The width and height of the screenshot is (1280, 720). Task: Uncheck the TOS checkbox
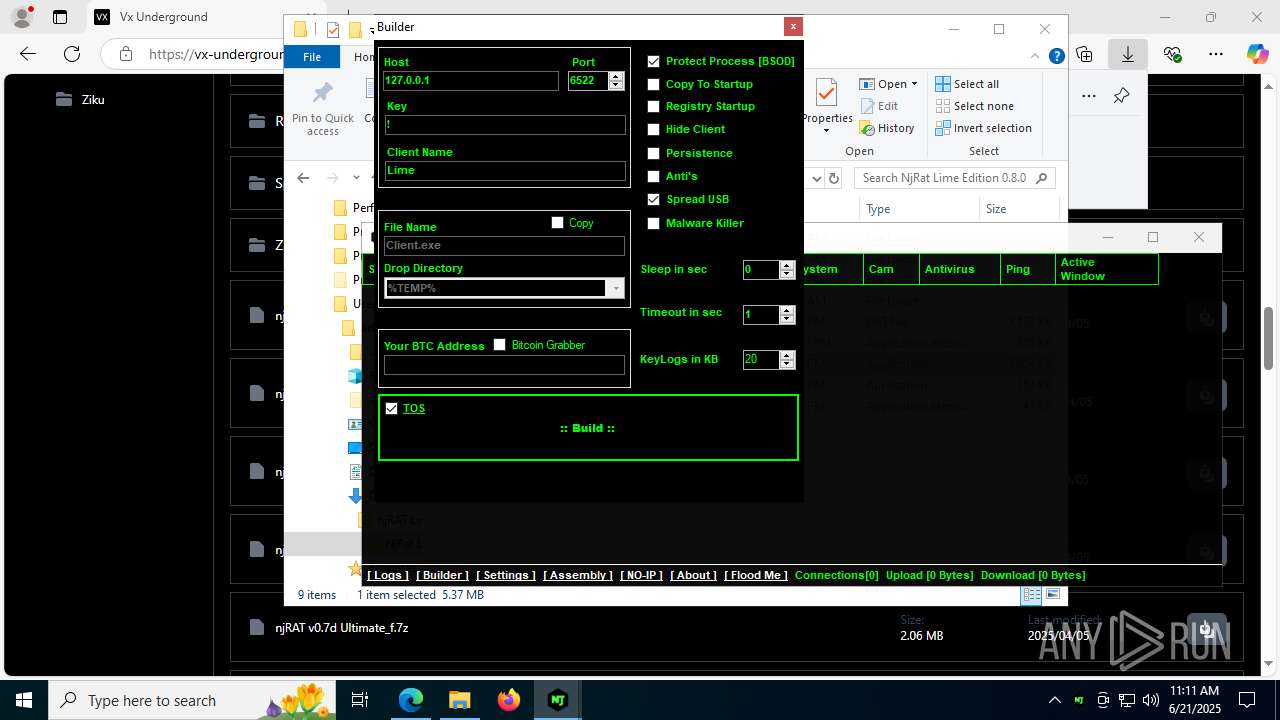392,408
